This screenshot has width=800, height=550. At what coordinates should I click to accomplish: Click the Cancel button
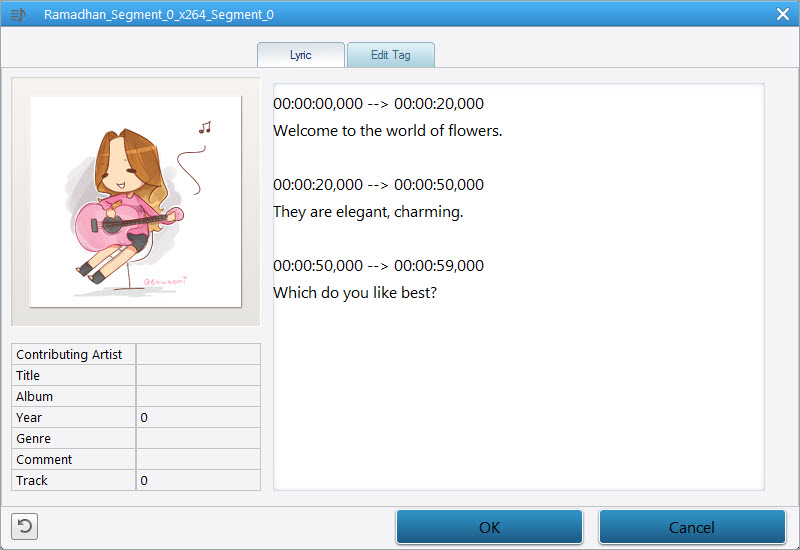click(691, 527)
